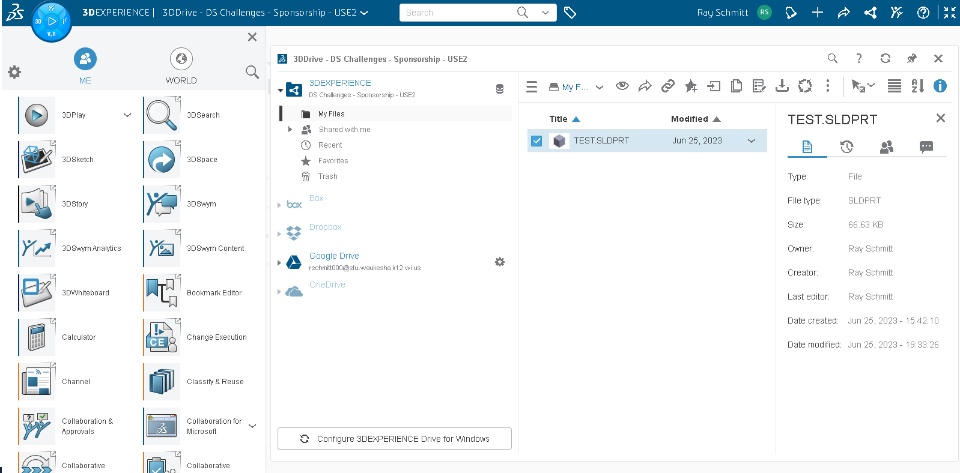960x473 pixels.
Task: Click the move-to arrow-box icon
Action: 714,86
